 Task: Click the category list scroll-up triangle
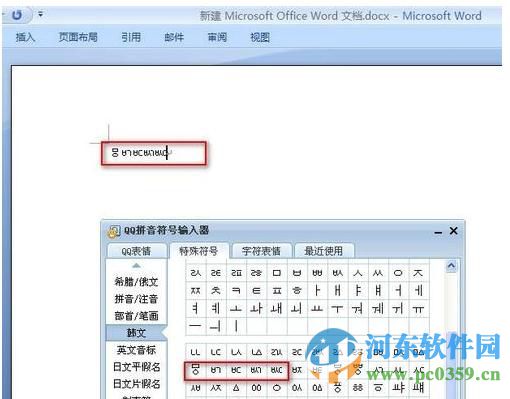[136, 266]
